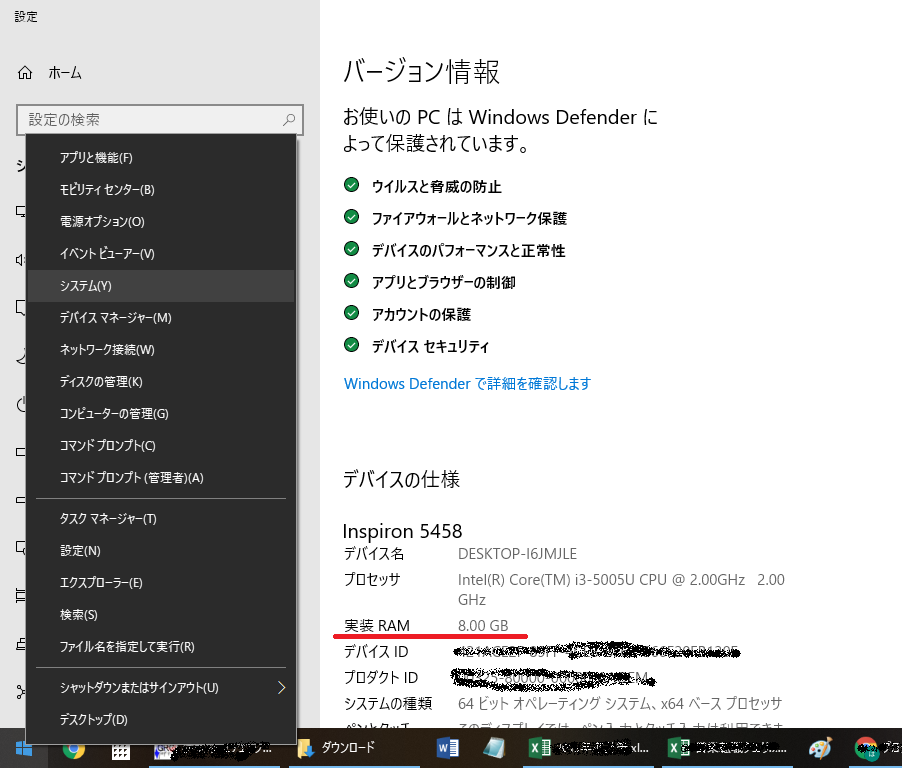
Task: Switch to Word on the taskbar
Action: pyautogui.click(x=448, y=748)
